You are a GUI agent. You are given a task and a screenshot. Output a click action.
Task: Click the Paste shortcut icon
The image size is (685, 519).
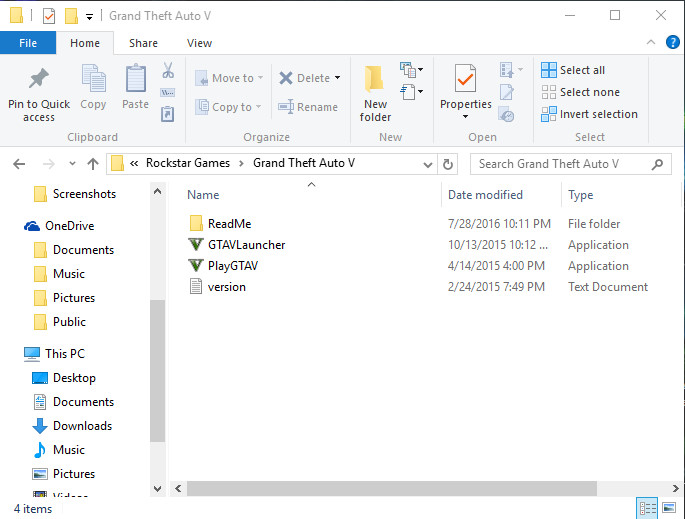[x=168, y=114]
